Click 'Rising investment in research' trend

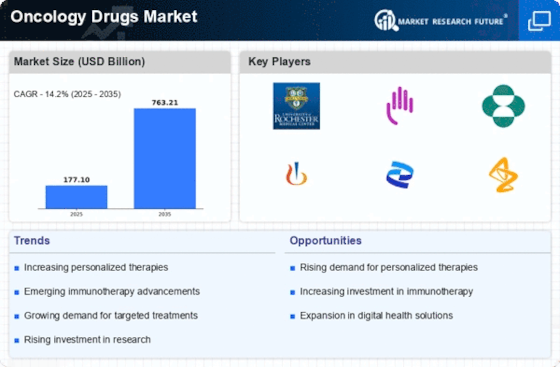(87, 340)
